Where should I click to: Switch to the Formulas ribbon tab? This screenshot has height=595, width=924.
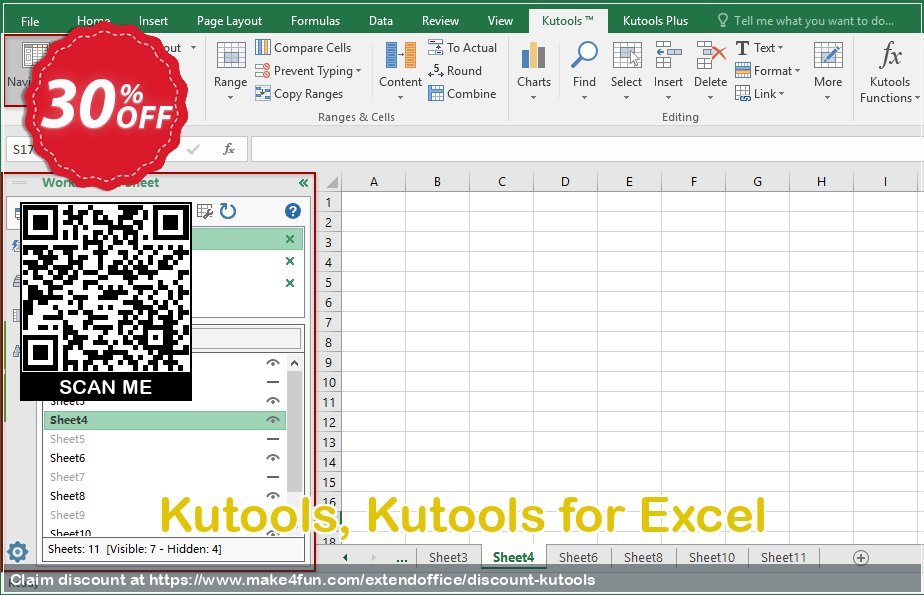tap(315, 20)
